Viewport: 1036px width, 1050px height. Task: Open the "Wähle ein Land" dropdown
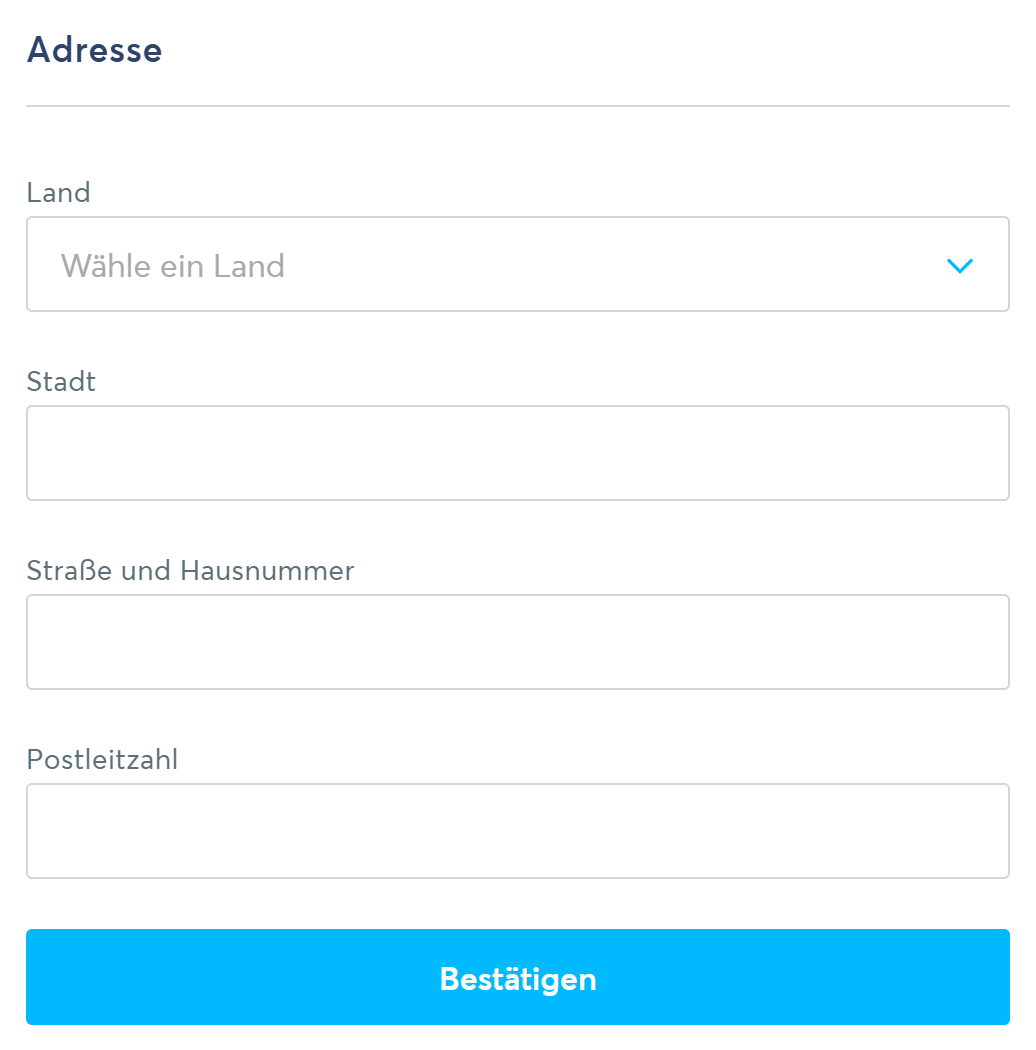point(517,265)
